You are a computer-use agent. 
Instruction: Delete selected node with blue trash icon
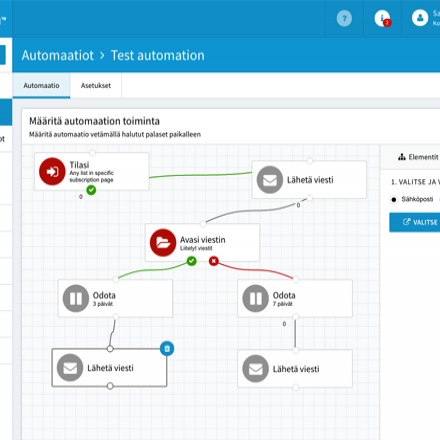point(167,349)
